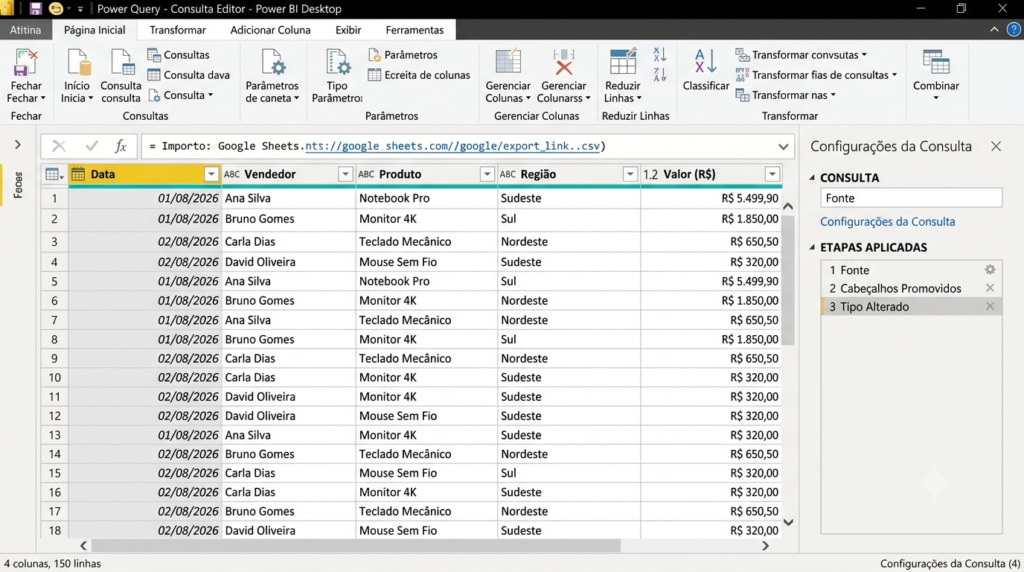Open the Vendedor column filter dropdown

(345, 174)
